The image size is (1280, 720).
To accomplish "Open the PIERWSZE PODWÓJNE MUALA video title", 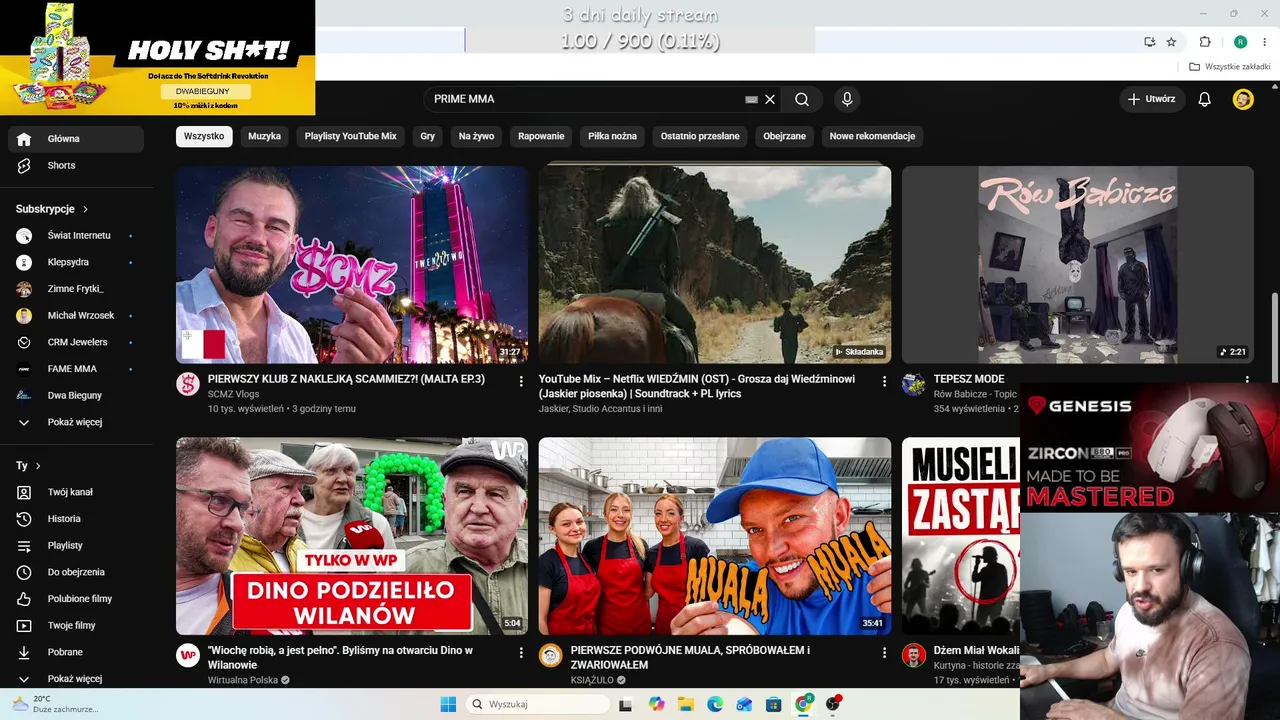I will tap(691, 657).
